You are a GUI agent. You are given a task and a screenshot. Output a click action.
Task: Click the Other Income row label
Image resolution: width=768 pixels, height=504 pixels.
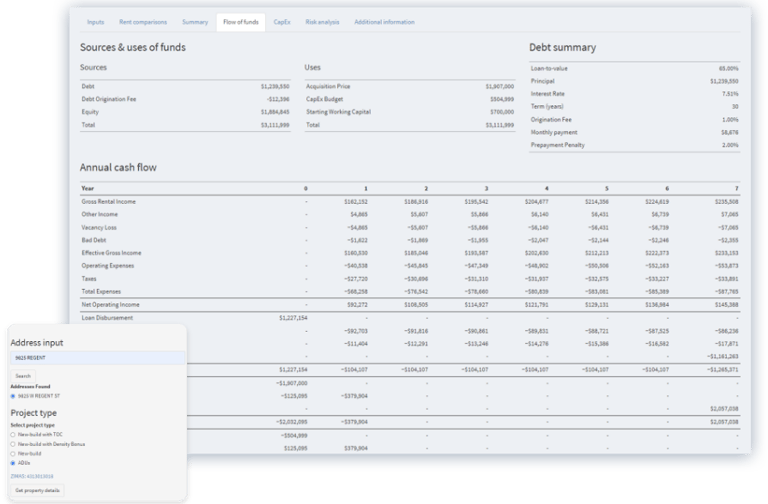coord(99,215)
